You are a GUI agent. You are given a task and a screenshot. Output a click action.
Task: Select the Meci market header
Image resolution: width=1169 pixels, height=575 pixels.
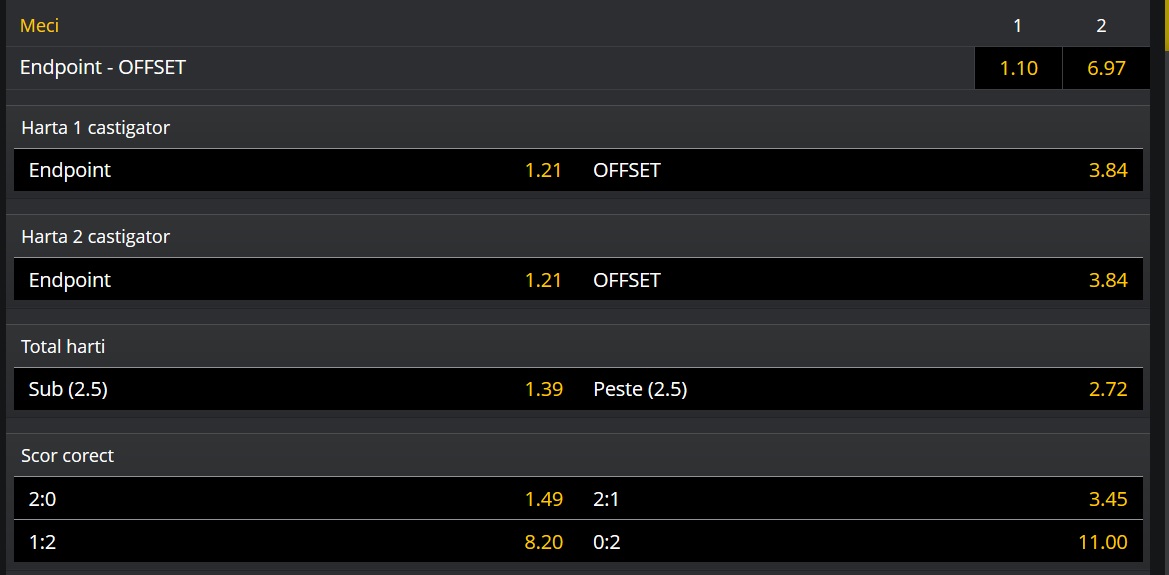(40, 25)
